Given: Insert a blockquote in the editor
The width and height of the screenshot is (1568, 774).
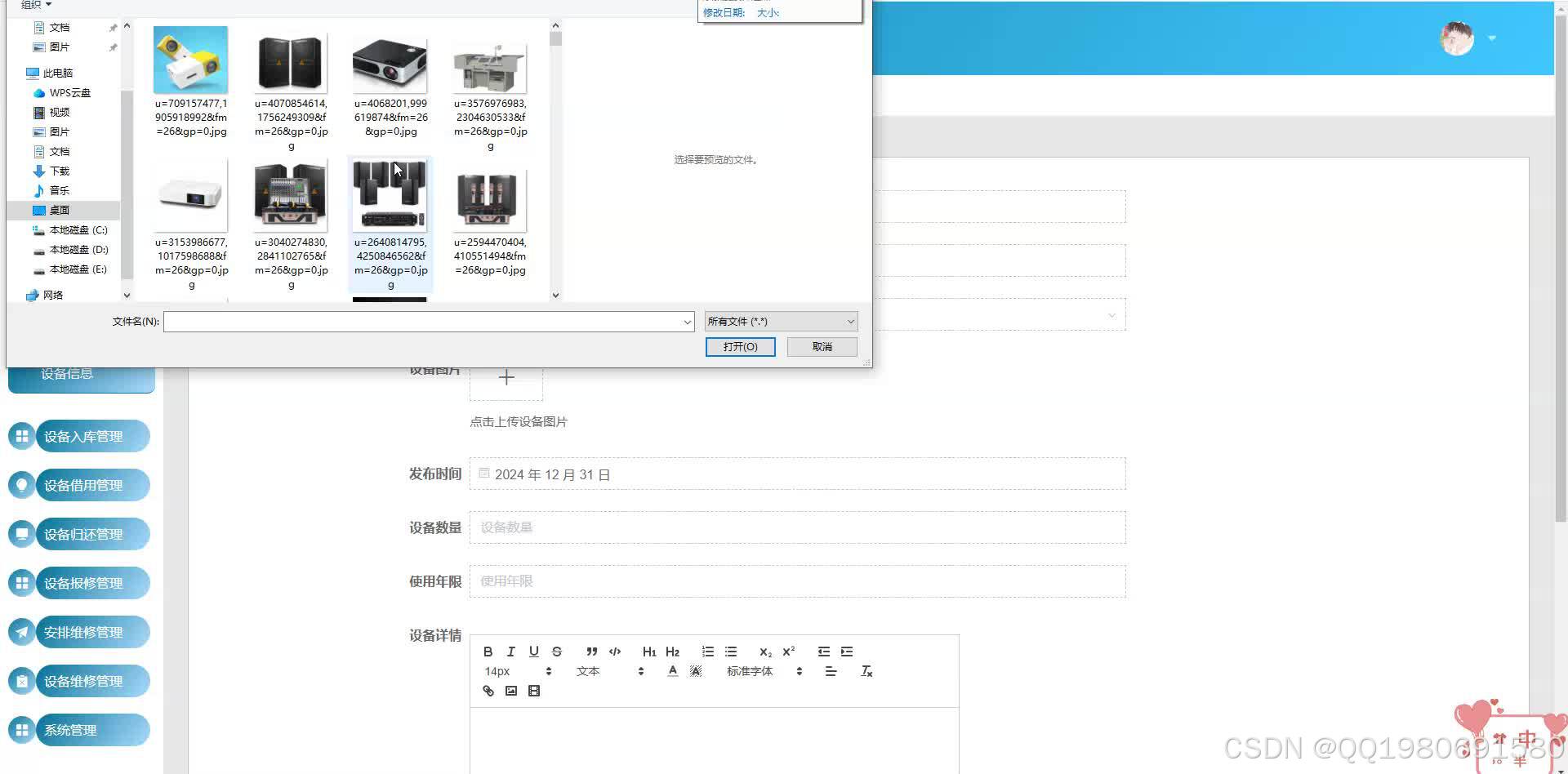Looking at the screenshot, I should [592, 652].
